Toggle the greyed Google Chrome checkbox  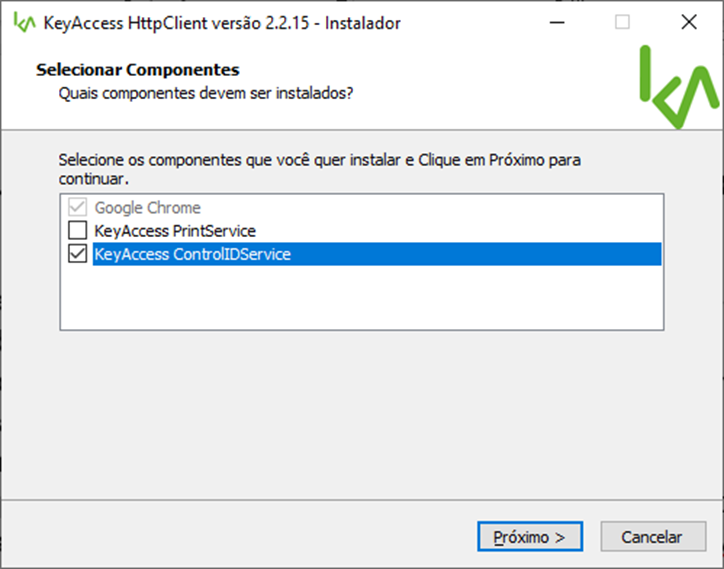[77, 207]
